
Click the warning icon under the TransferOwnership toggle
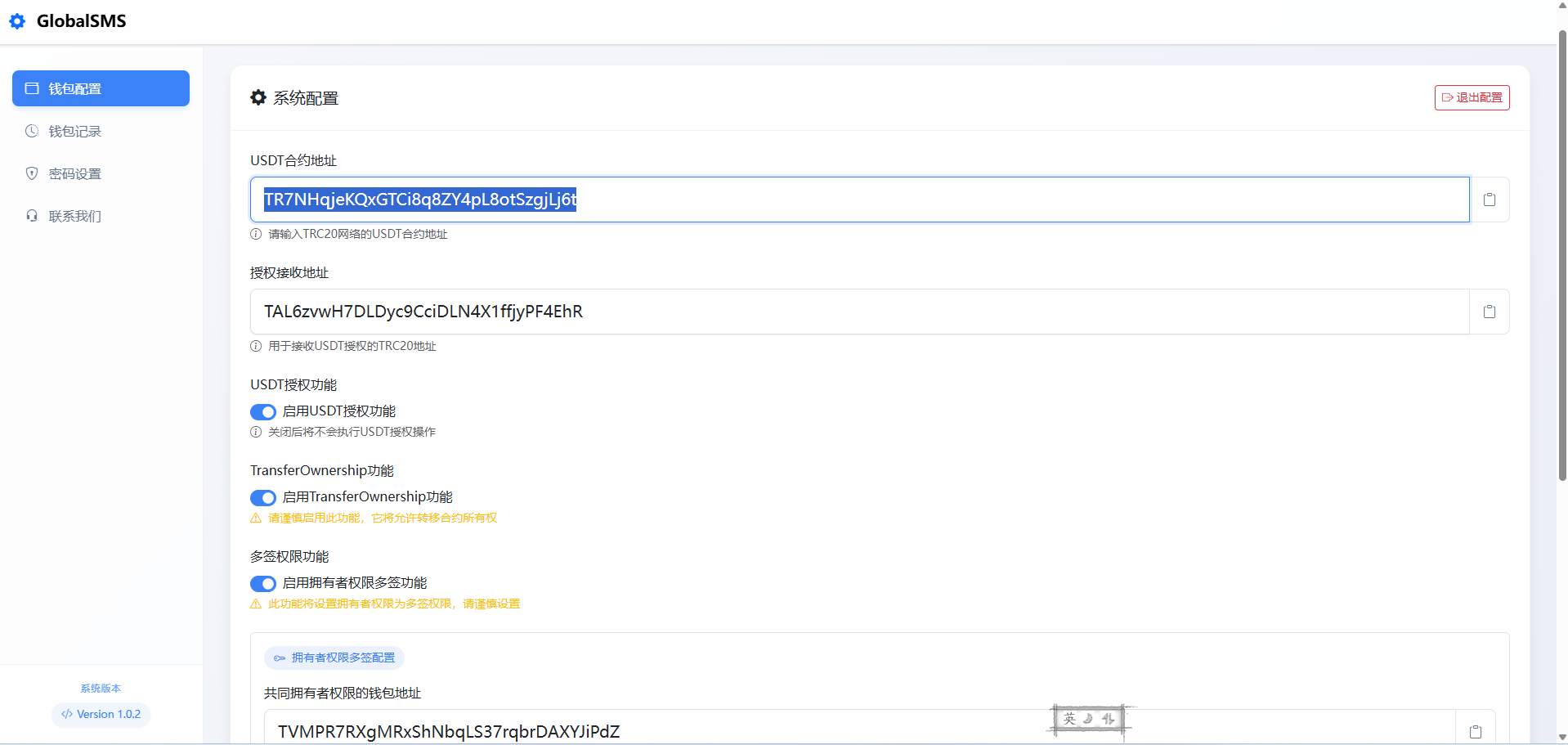point(256,518)
